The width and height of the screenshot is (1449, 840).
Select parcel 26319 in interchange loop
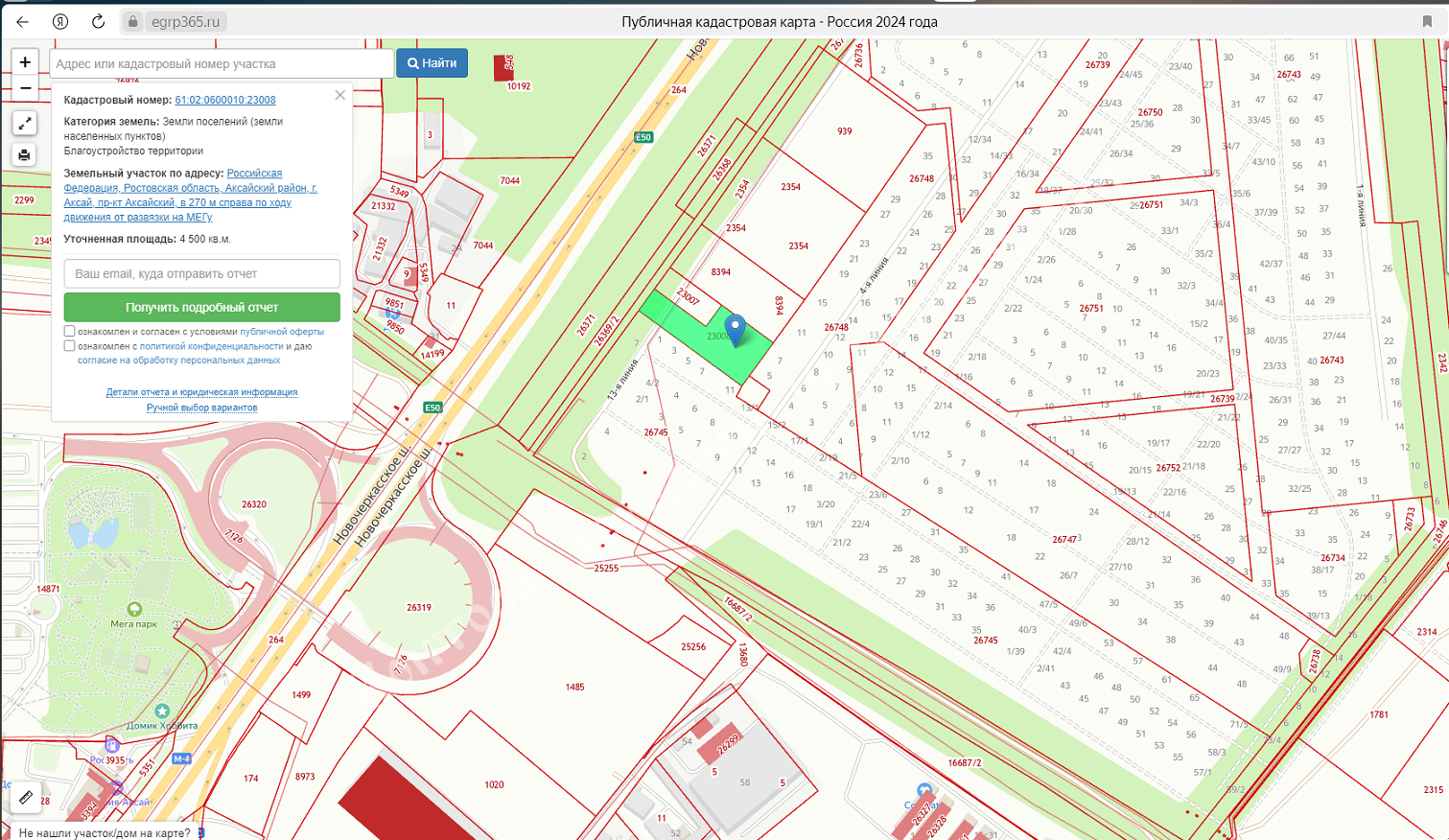[419, 608]
